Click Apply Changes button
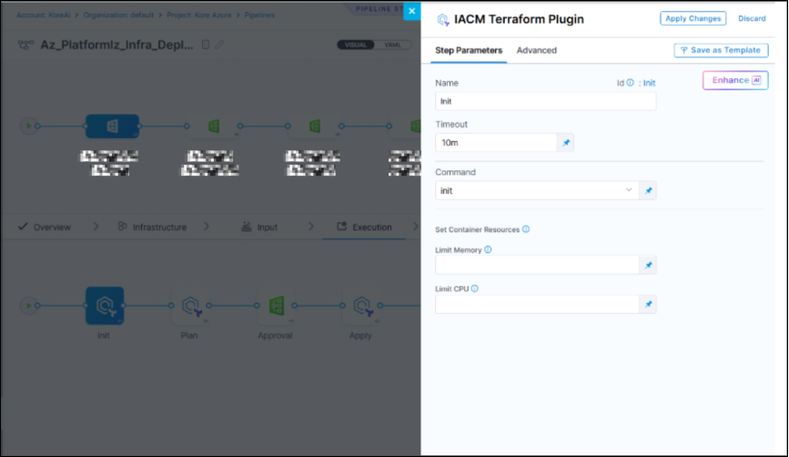Image resolution: width=789 pixels, height=457 pixels. 693,19
